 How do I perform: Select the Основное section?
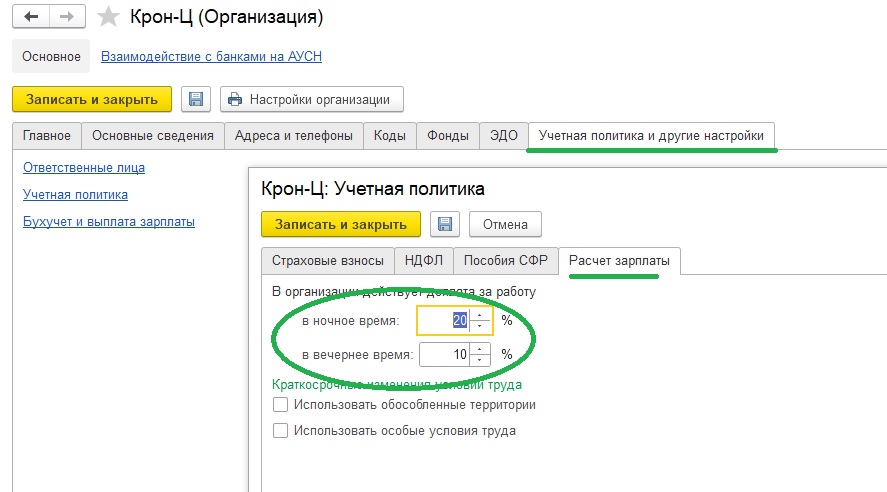(51, 57)
